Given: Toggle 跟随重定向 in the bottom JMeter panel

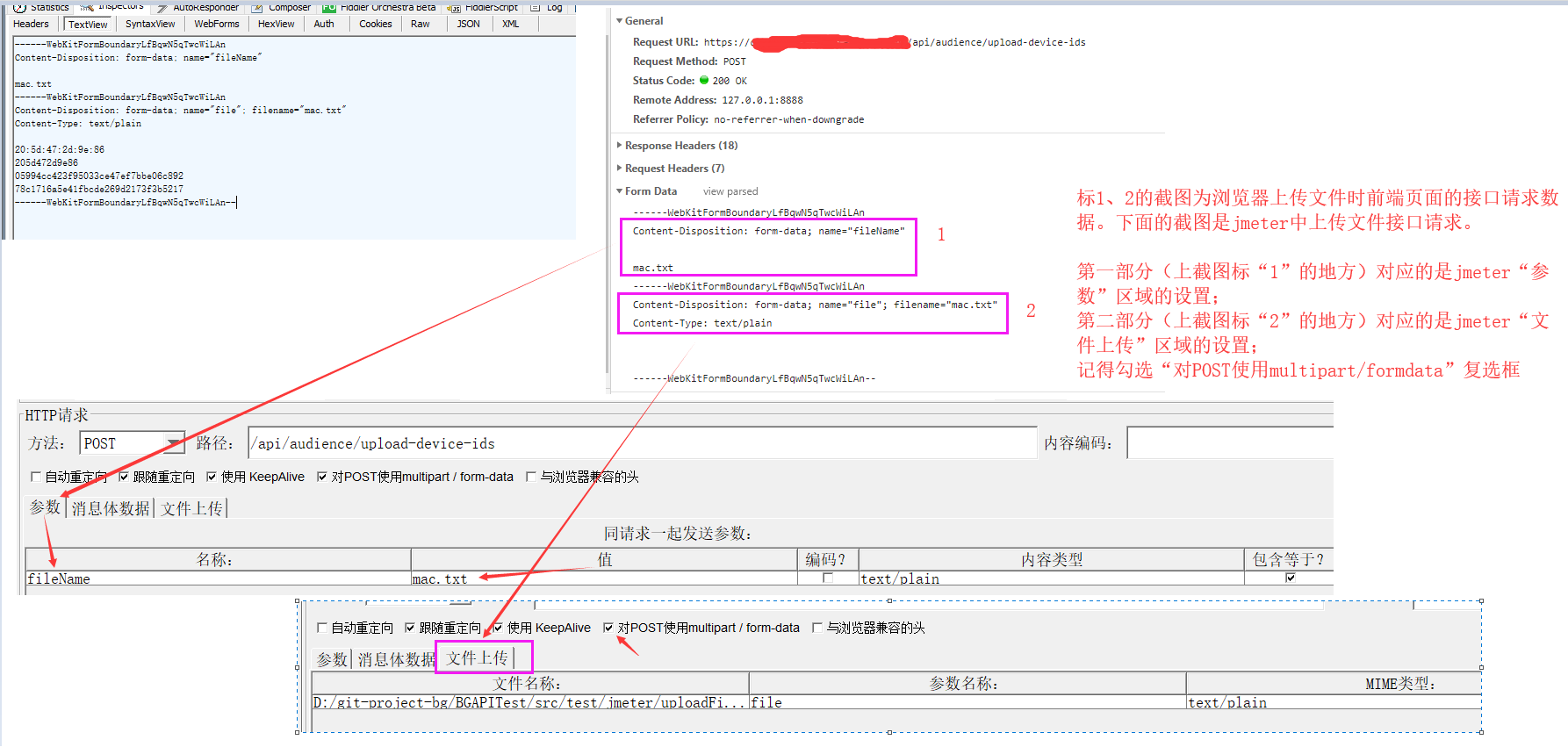Looking at the screenshot, I should pos(410,628).
